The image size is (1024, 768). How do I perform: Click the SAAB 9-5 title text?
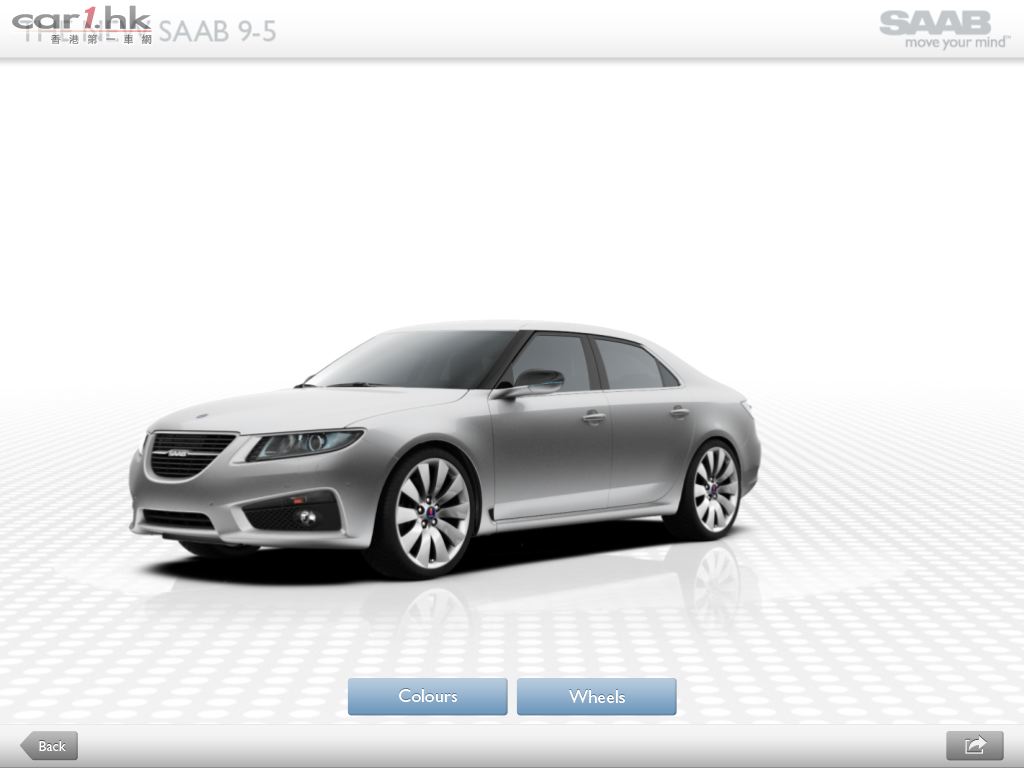pos(217,31)
